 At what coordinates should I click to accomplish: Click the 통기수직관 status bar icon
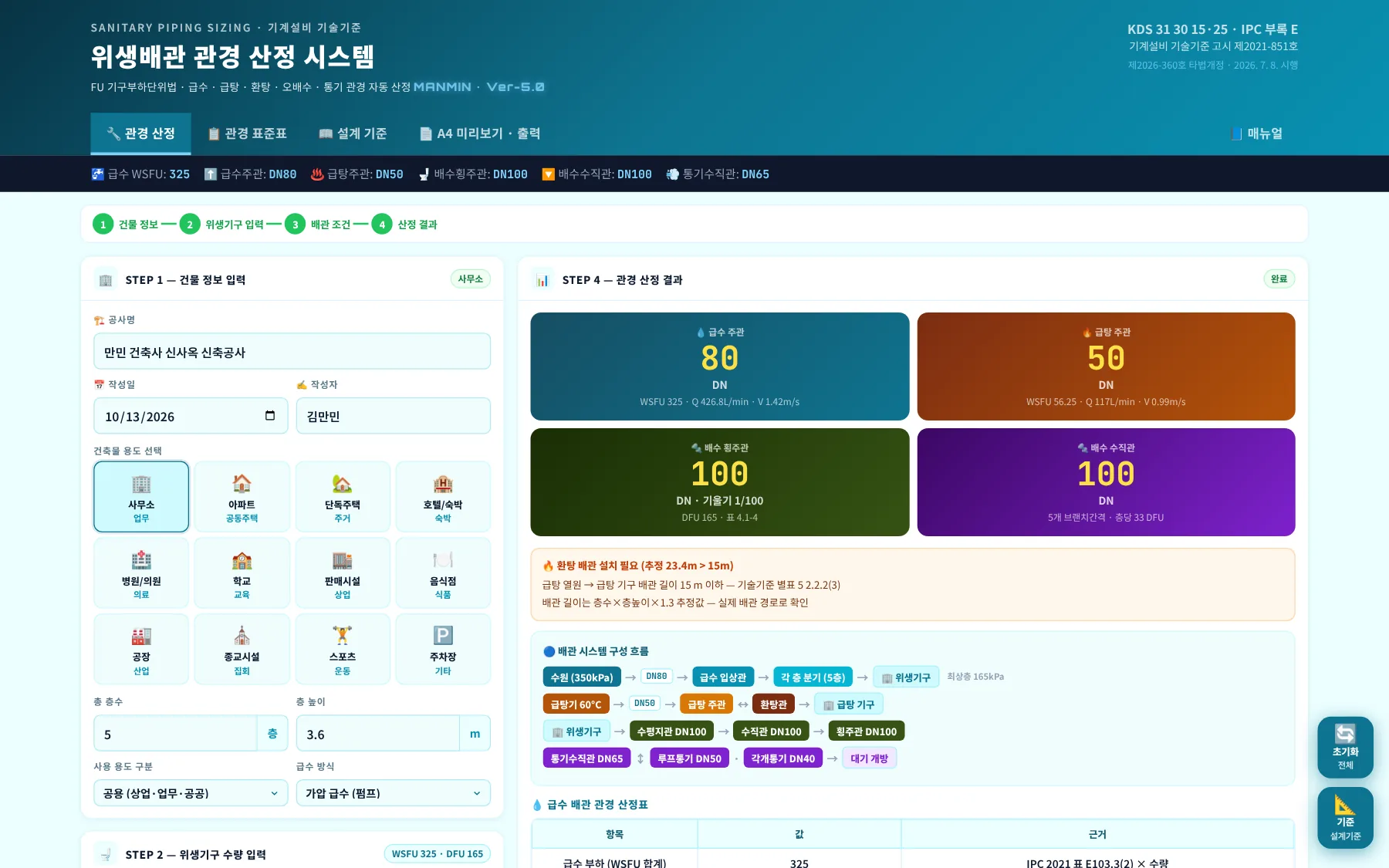pyautogui.click(x=673, y=174)
